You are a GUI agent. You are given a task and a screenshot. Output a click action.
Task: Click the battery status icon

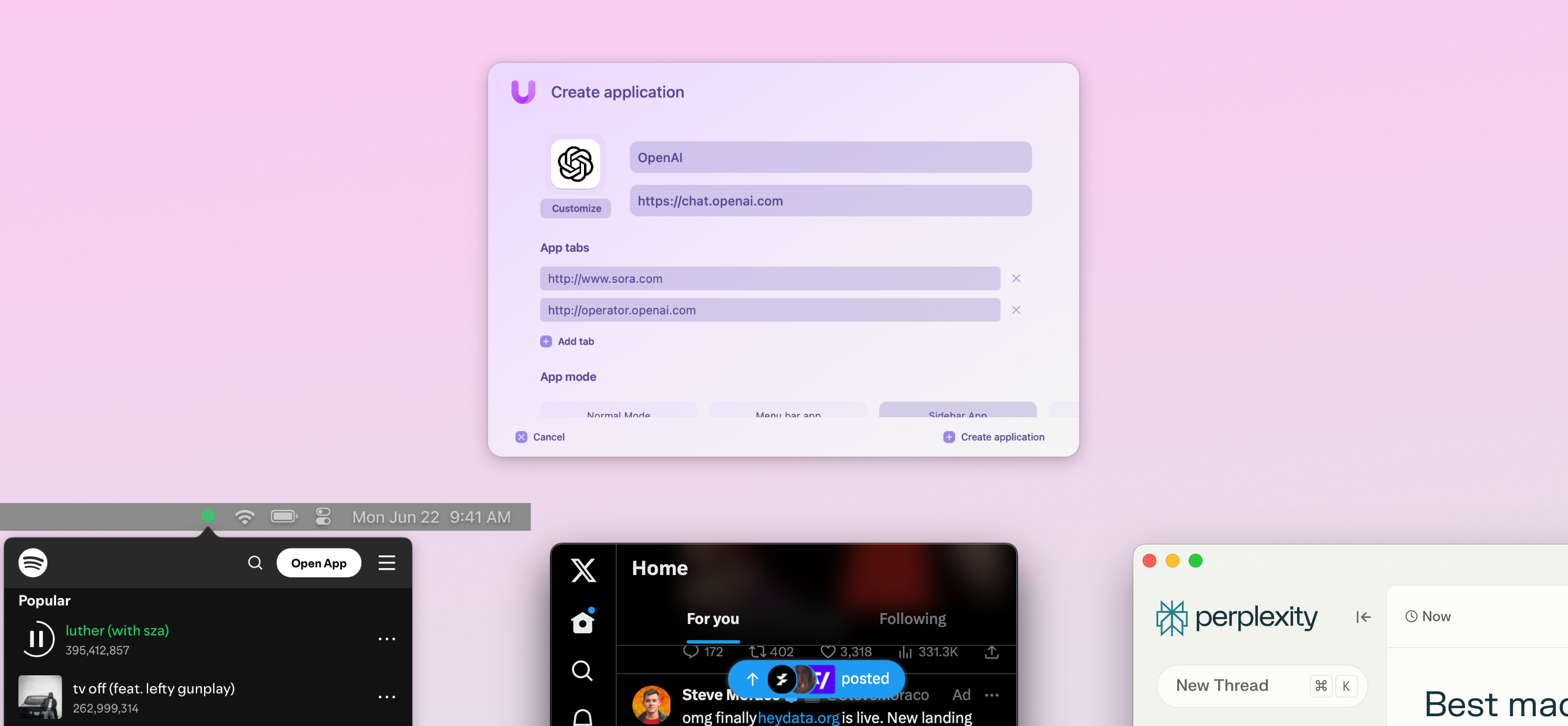point(284,517)
